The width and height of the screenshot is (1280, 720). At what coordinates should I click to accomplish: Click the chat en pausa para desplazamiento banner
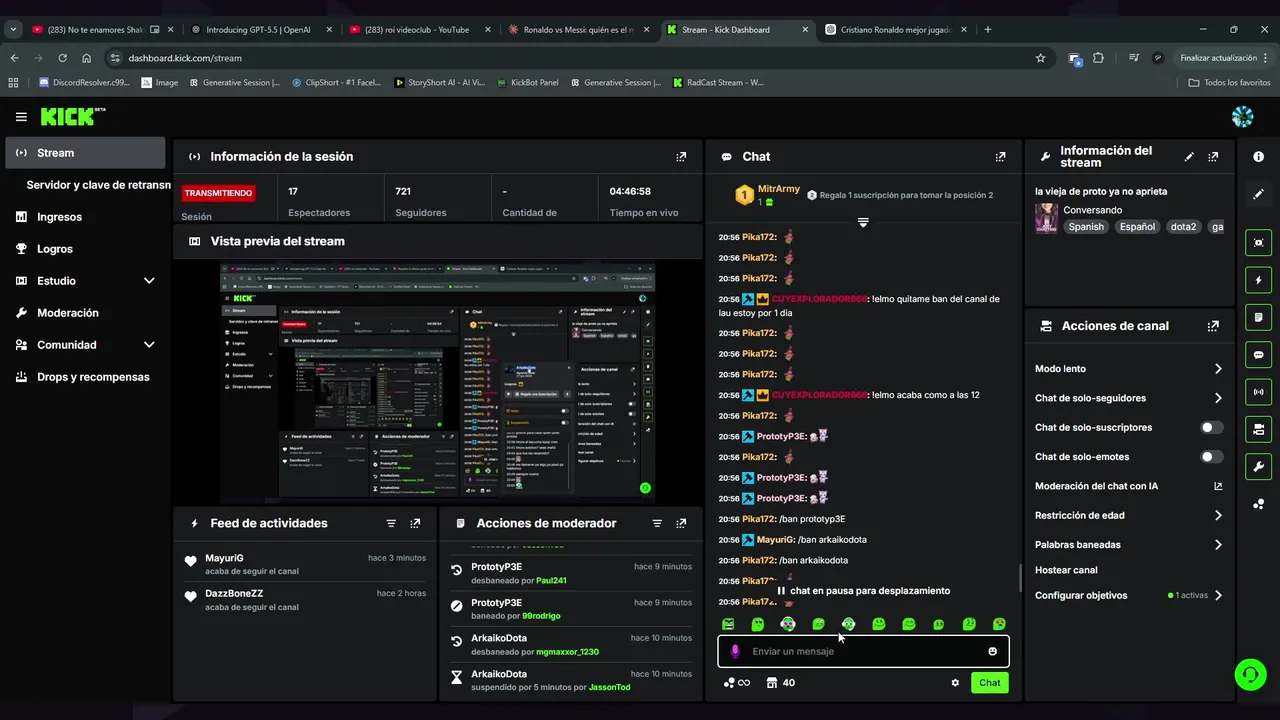click(x=863, y=591)
